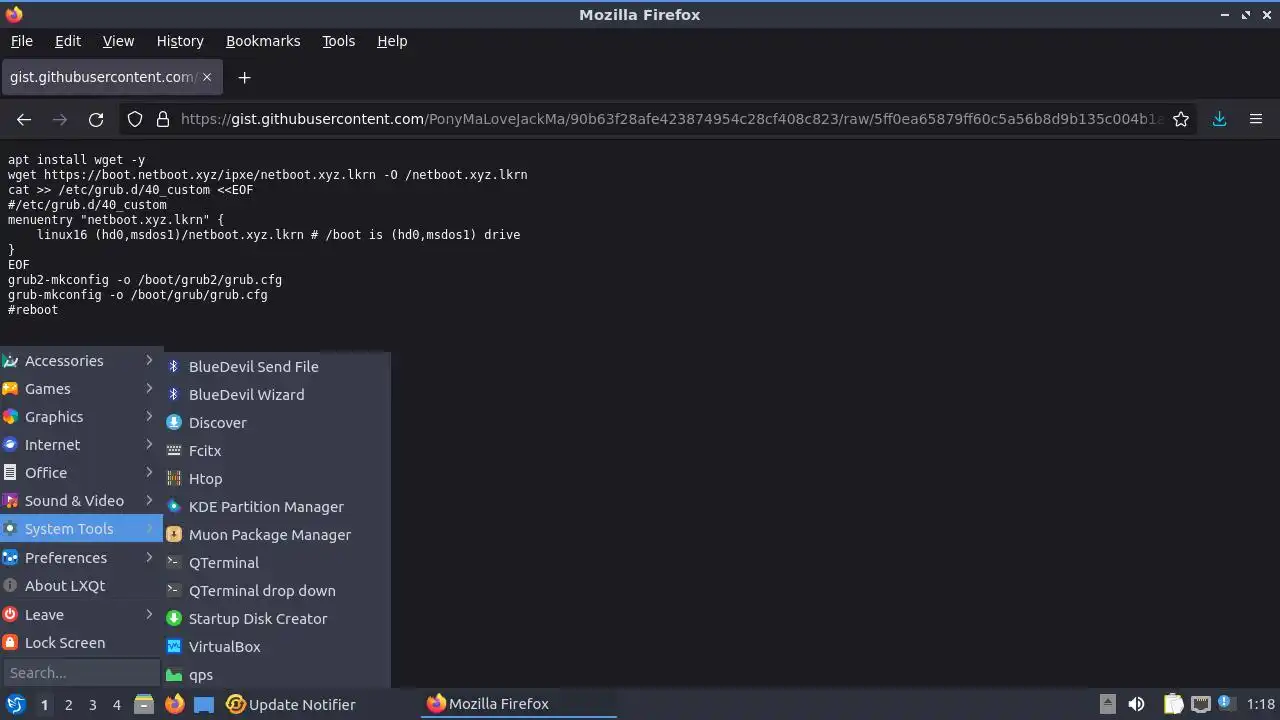Open a new tab with plus button

pos(244,77)
